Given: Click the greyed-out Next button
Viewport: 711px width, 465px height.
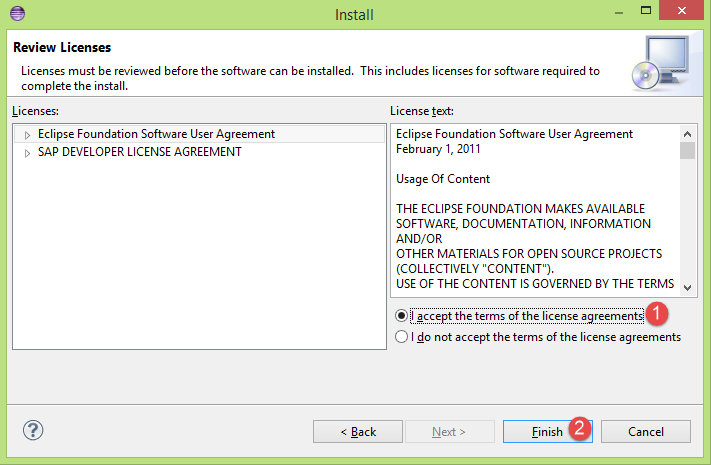Looking at the screenshot, I should click(449, 431).
